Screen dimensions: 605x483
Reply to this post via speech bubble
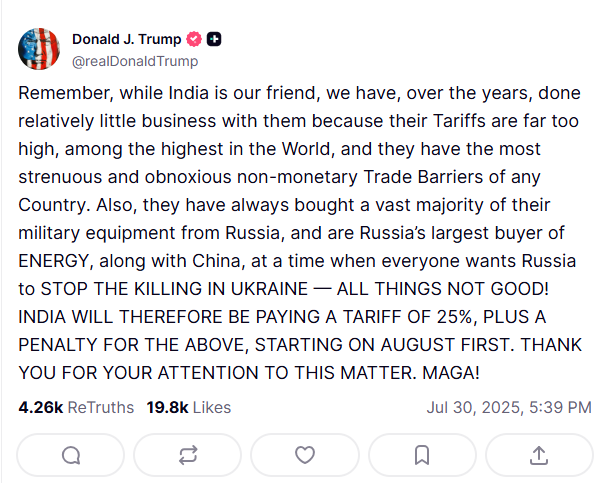coord(71,455)
